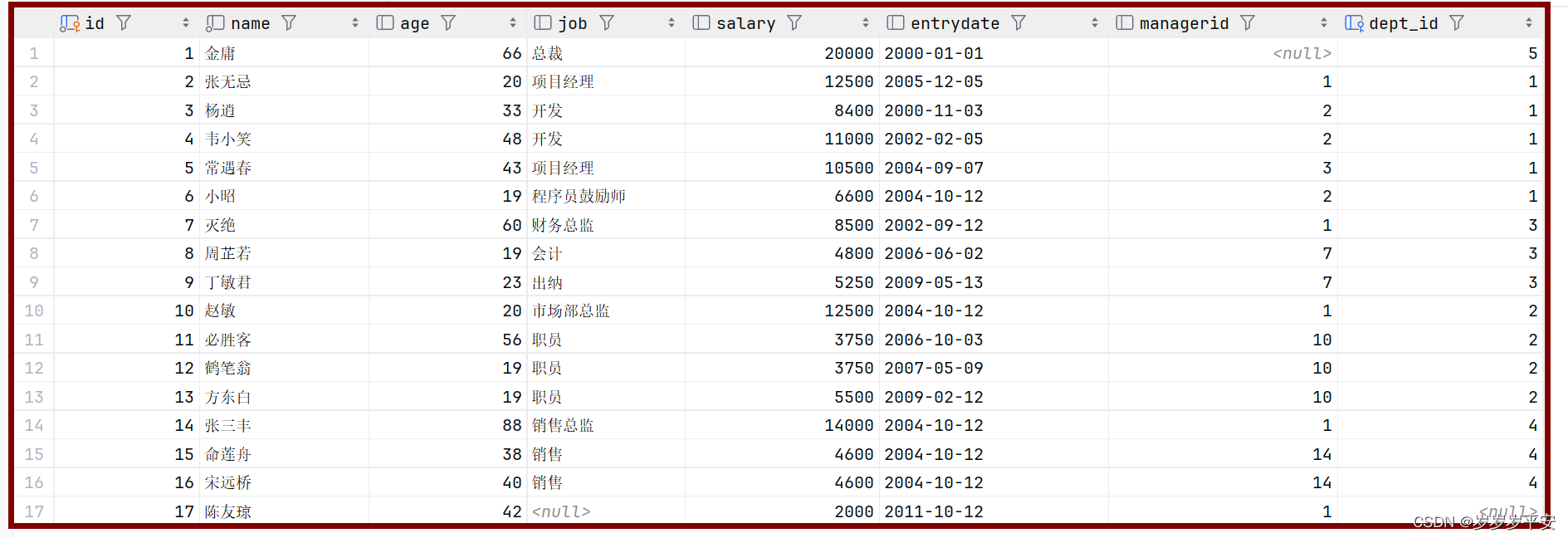
Task: Click age cell 66
Action: pos(512,53)
